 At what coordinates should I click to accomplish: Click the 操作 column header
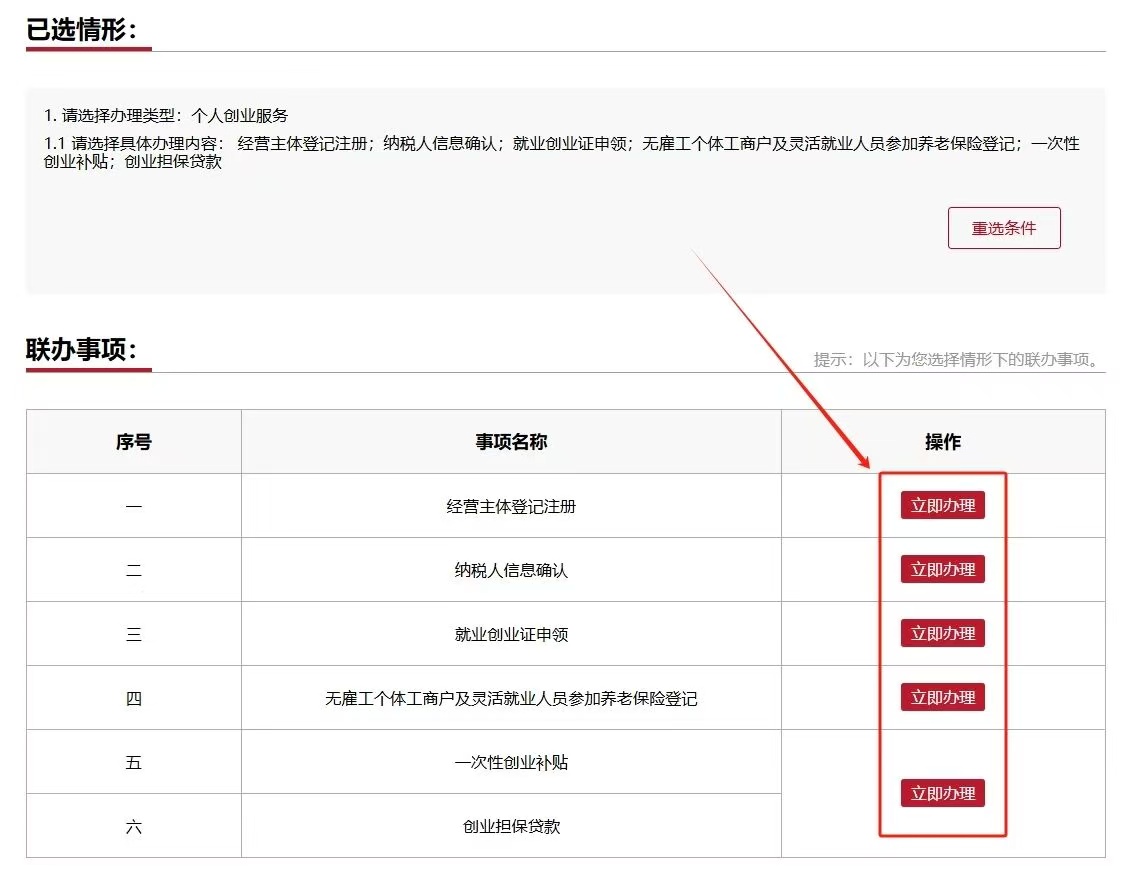point(942,442)
